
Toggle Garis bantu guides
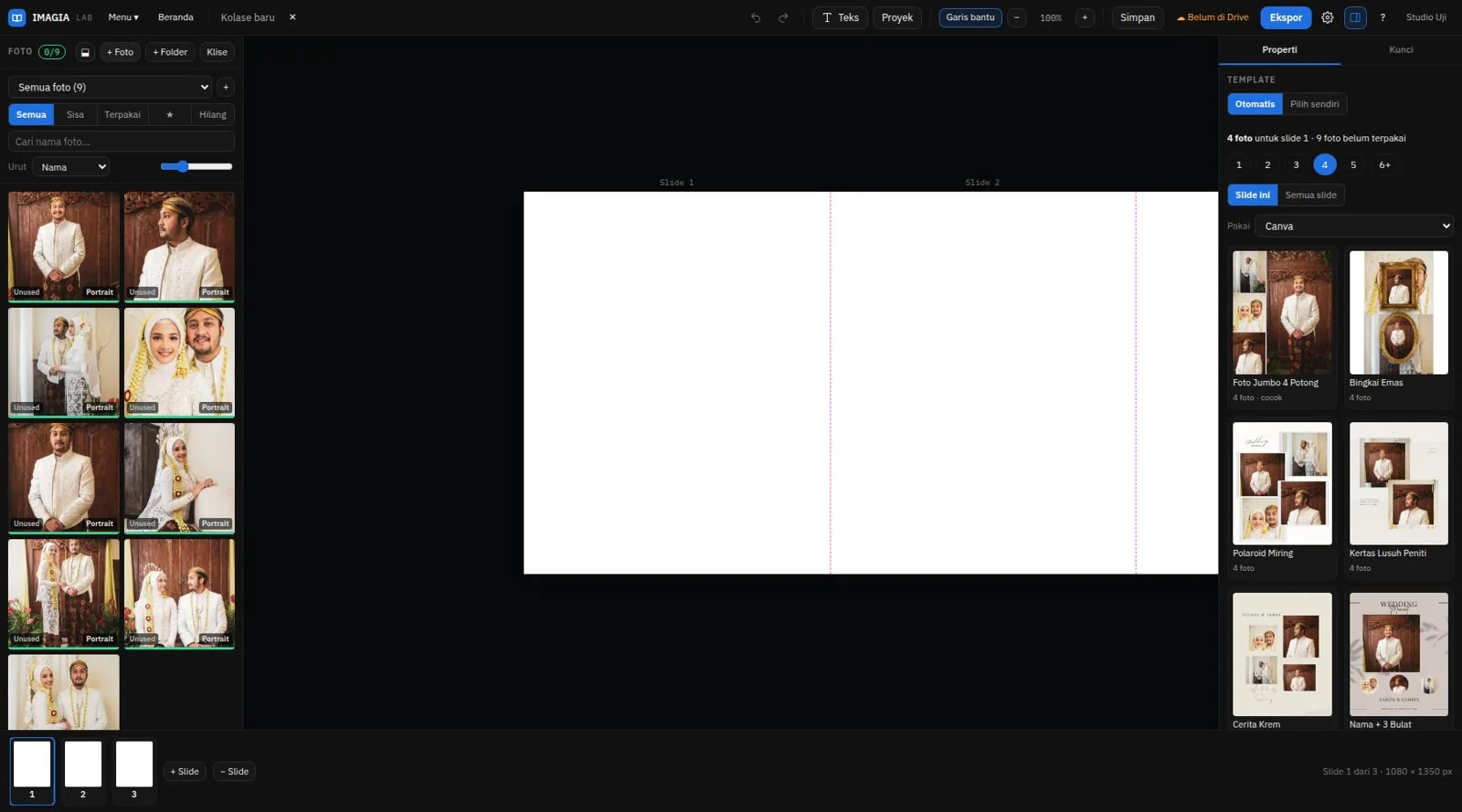(x=970, y=17)
